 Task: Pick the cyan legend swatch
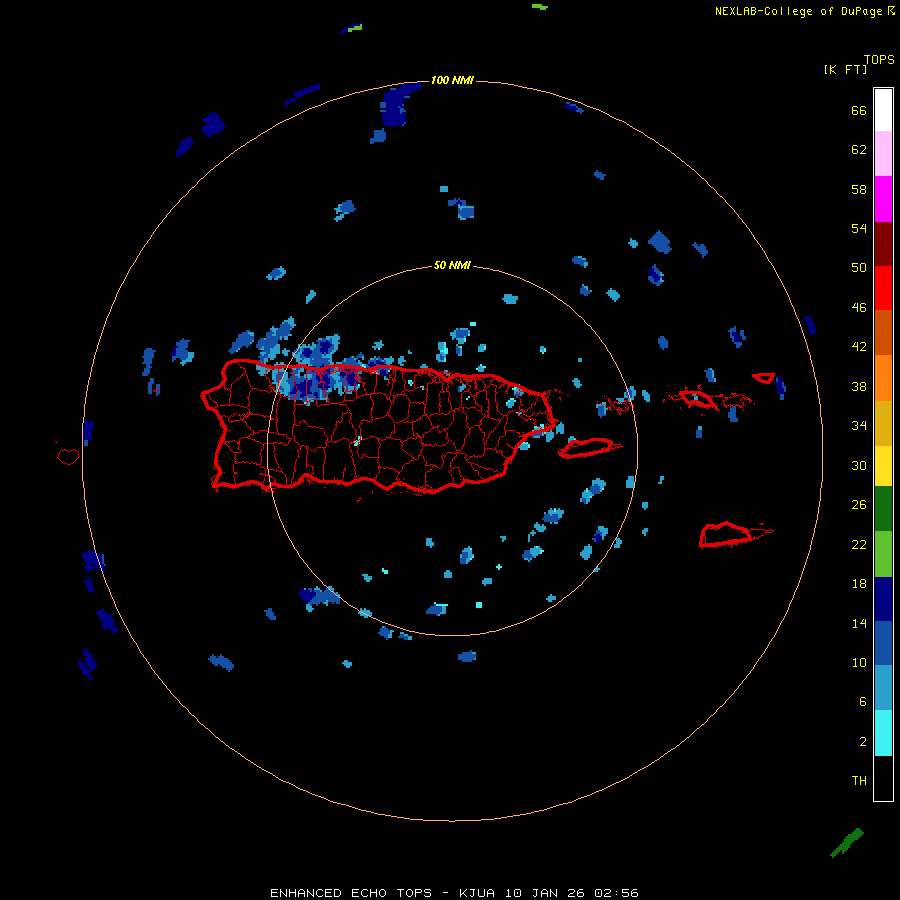tap(883, 733)
